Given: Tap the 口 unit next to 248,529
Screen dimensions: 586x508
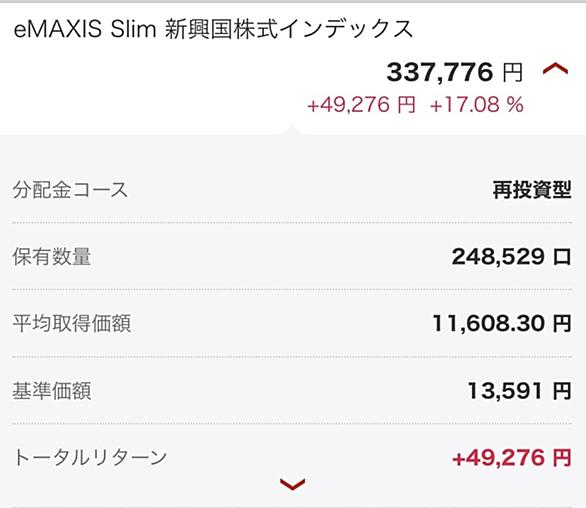Looking at the screenshot, I should pos(562,257).
